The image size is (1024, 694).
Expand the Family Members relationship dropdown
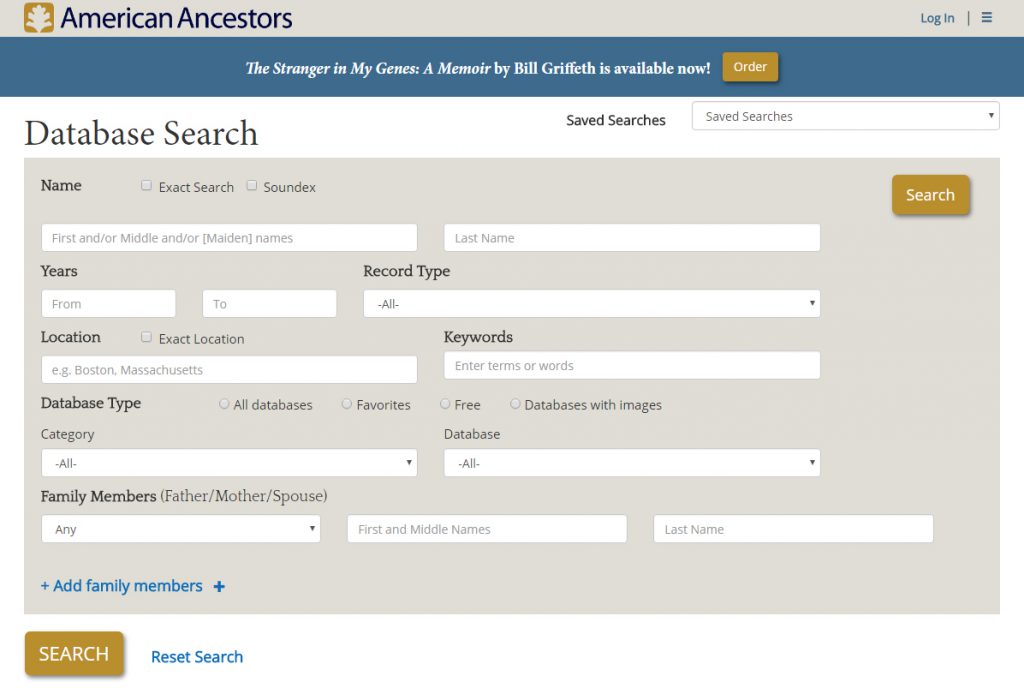(x=180, y=528)
